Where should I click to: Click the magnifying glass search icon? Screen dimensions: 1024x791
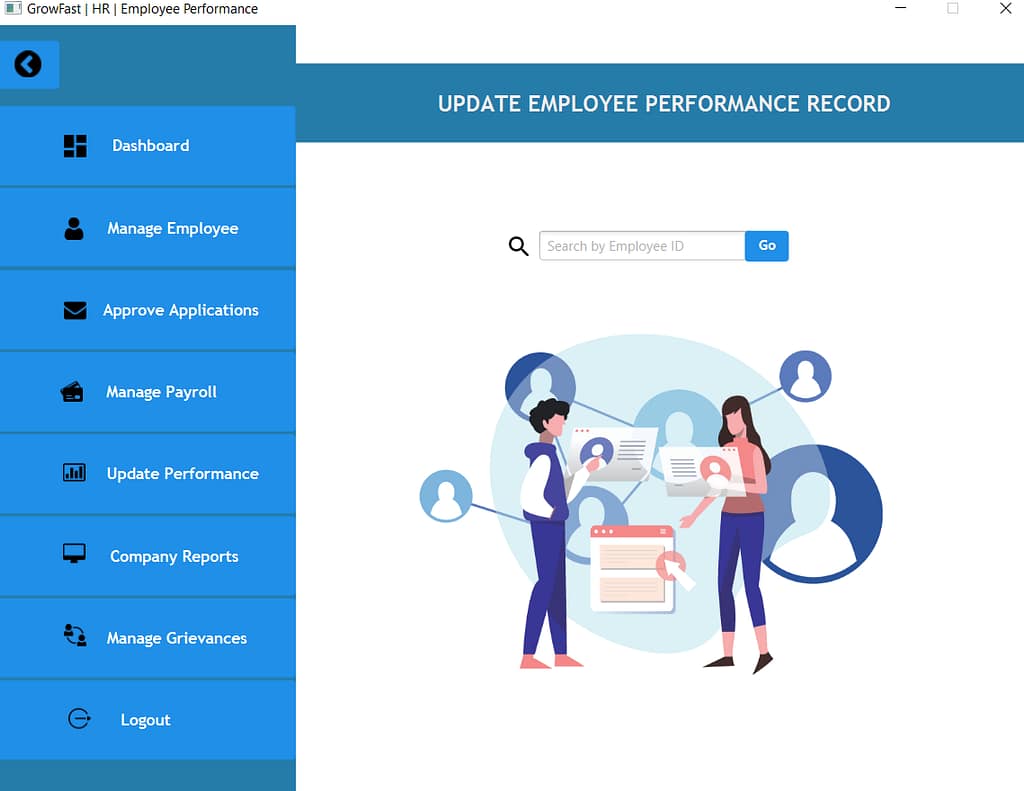pos(518,246)
